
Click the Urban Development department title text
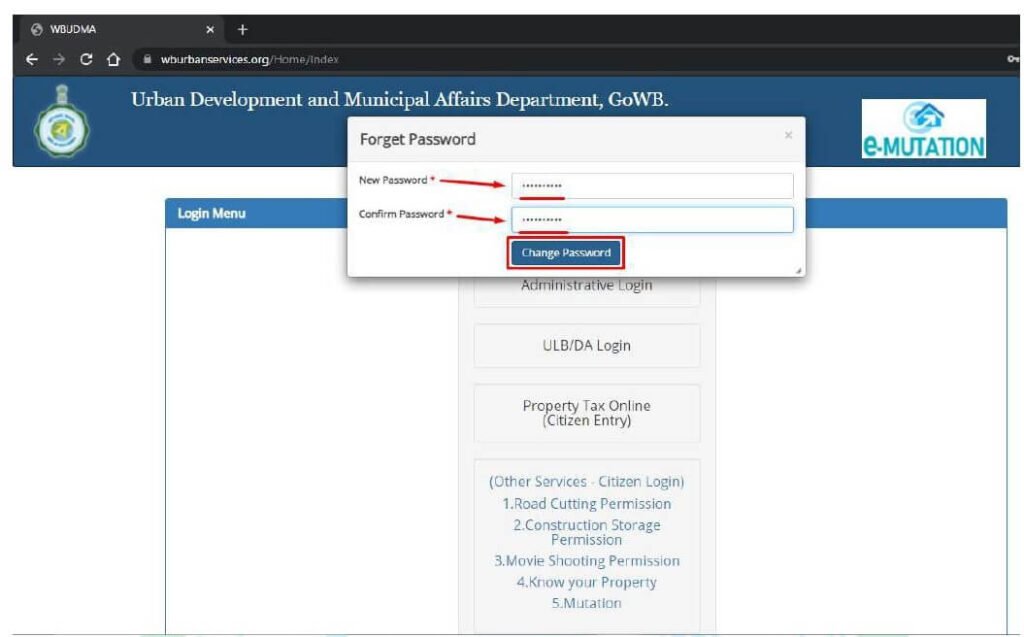point(400,100)
